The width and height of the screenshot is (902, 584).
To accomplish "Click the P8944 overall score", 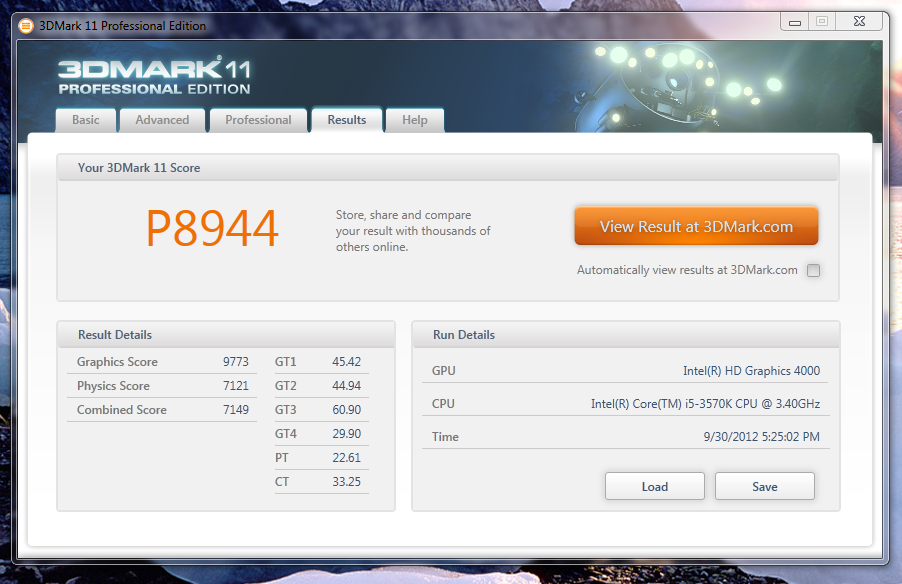I will [x=212, y=228].
